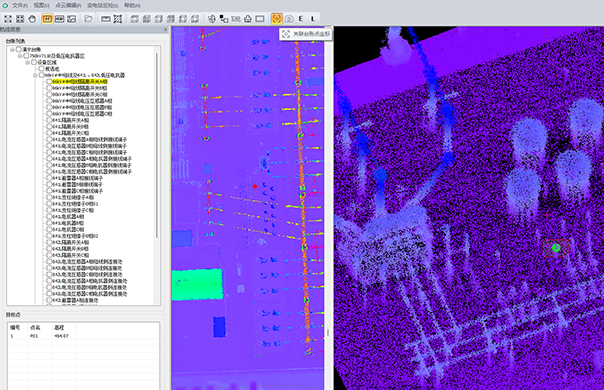Select the house-shaped toolbar icon
This screenshot has width=604, height=390.
(248, 18)
